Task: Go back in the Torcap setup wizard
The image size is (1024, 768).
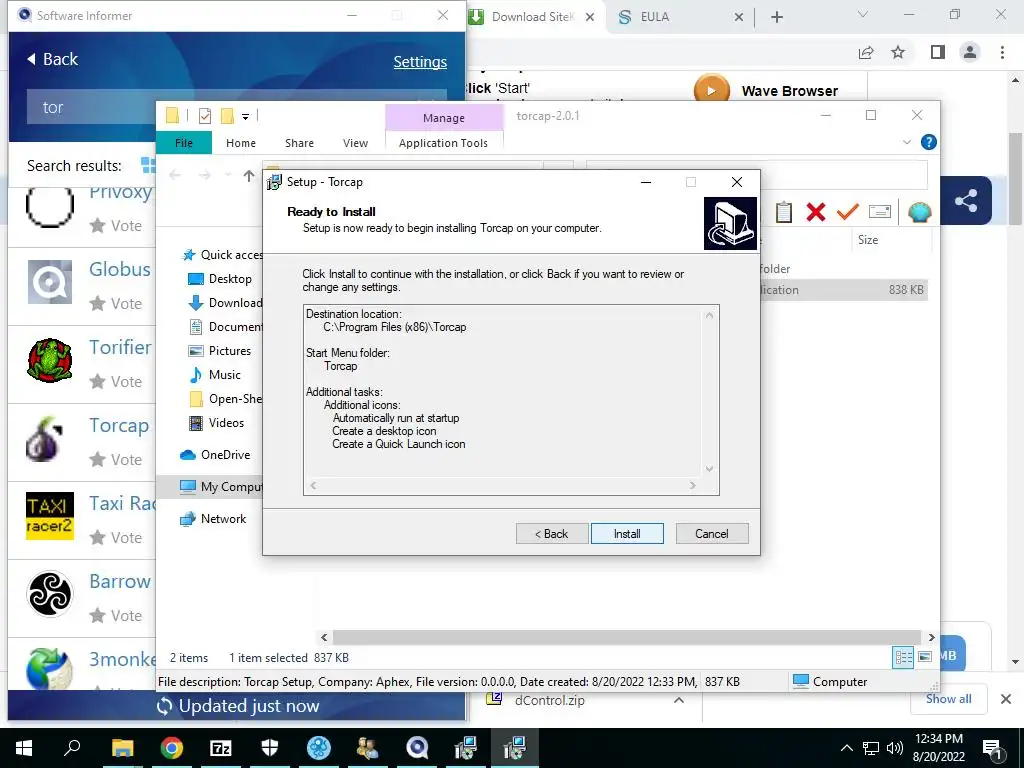Action: [x=552, y=534]
